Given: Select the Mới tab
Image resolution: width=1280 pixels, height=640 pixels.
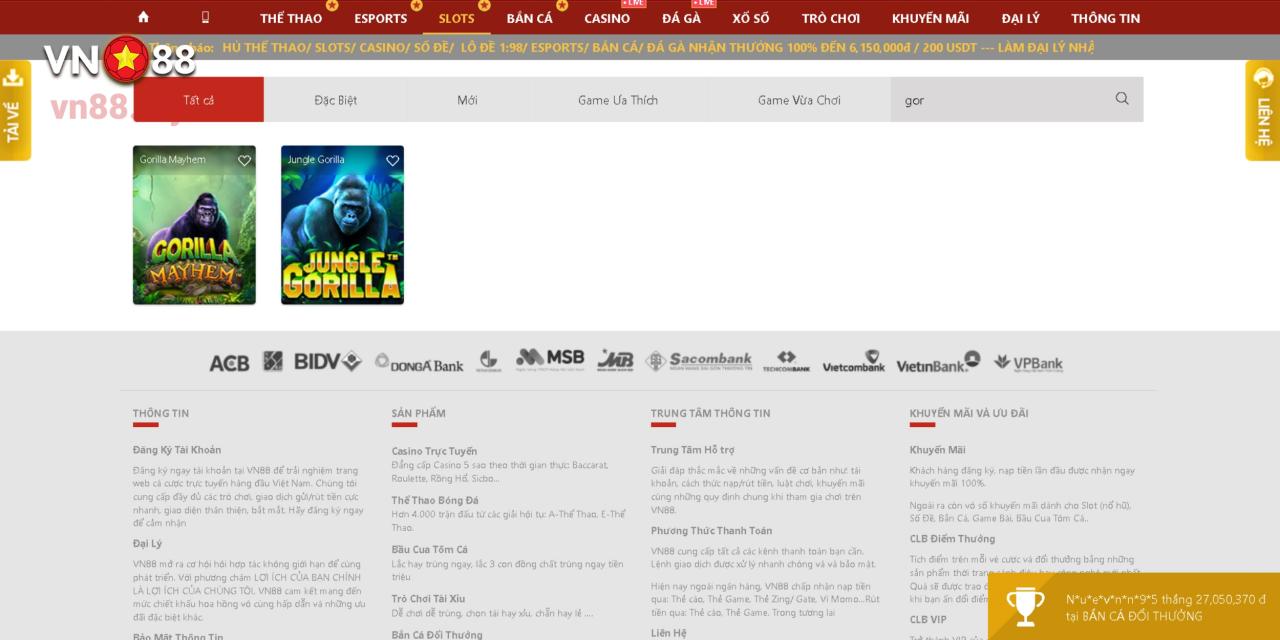Looking at the screenshot, I should coord(467,100).
